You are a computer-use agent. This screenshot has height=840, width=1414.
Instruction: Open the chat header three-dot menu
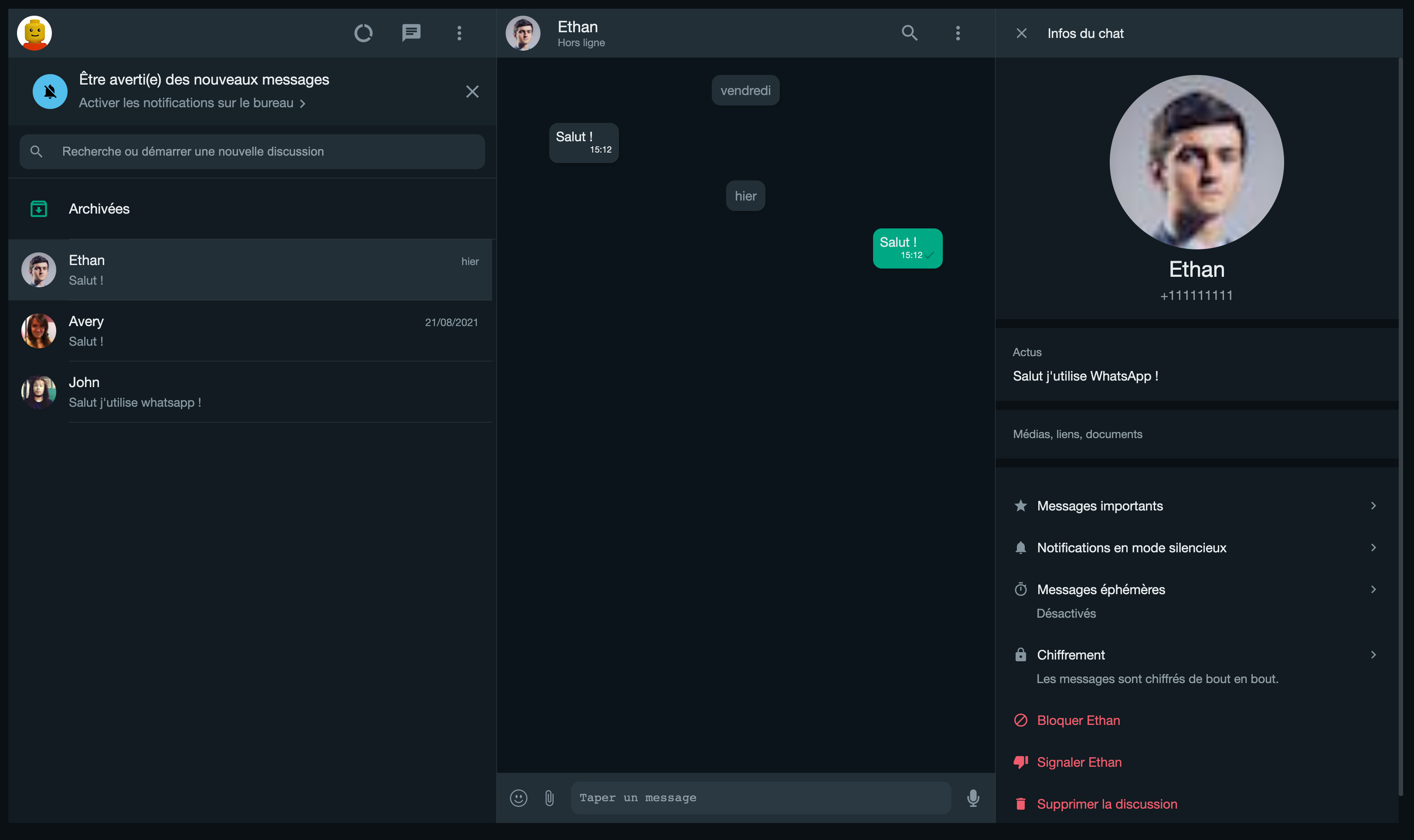(x=957, y=33)
